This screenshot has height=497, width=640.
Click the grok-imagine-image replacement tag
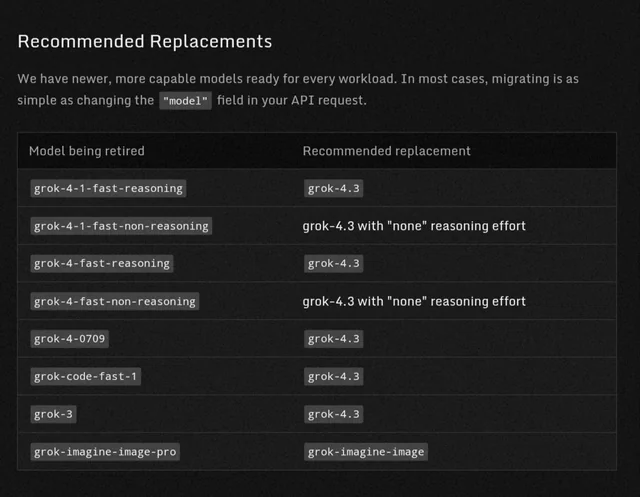[366, 452]
